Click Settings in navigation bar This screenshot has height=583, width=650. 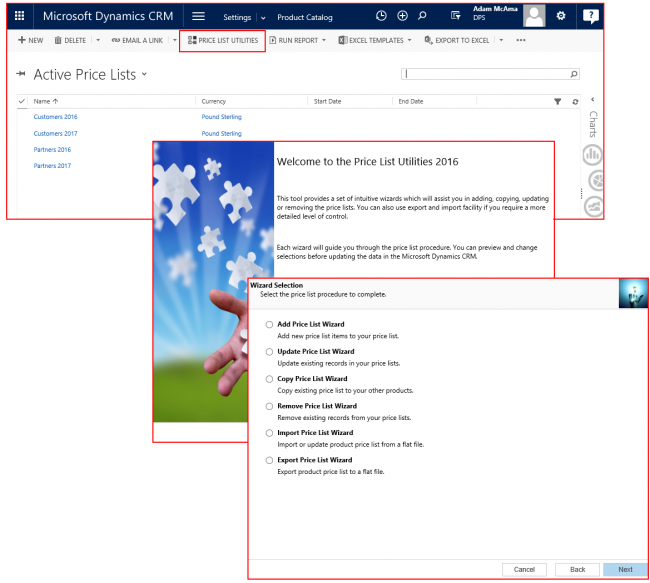tap(237, 17)
